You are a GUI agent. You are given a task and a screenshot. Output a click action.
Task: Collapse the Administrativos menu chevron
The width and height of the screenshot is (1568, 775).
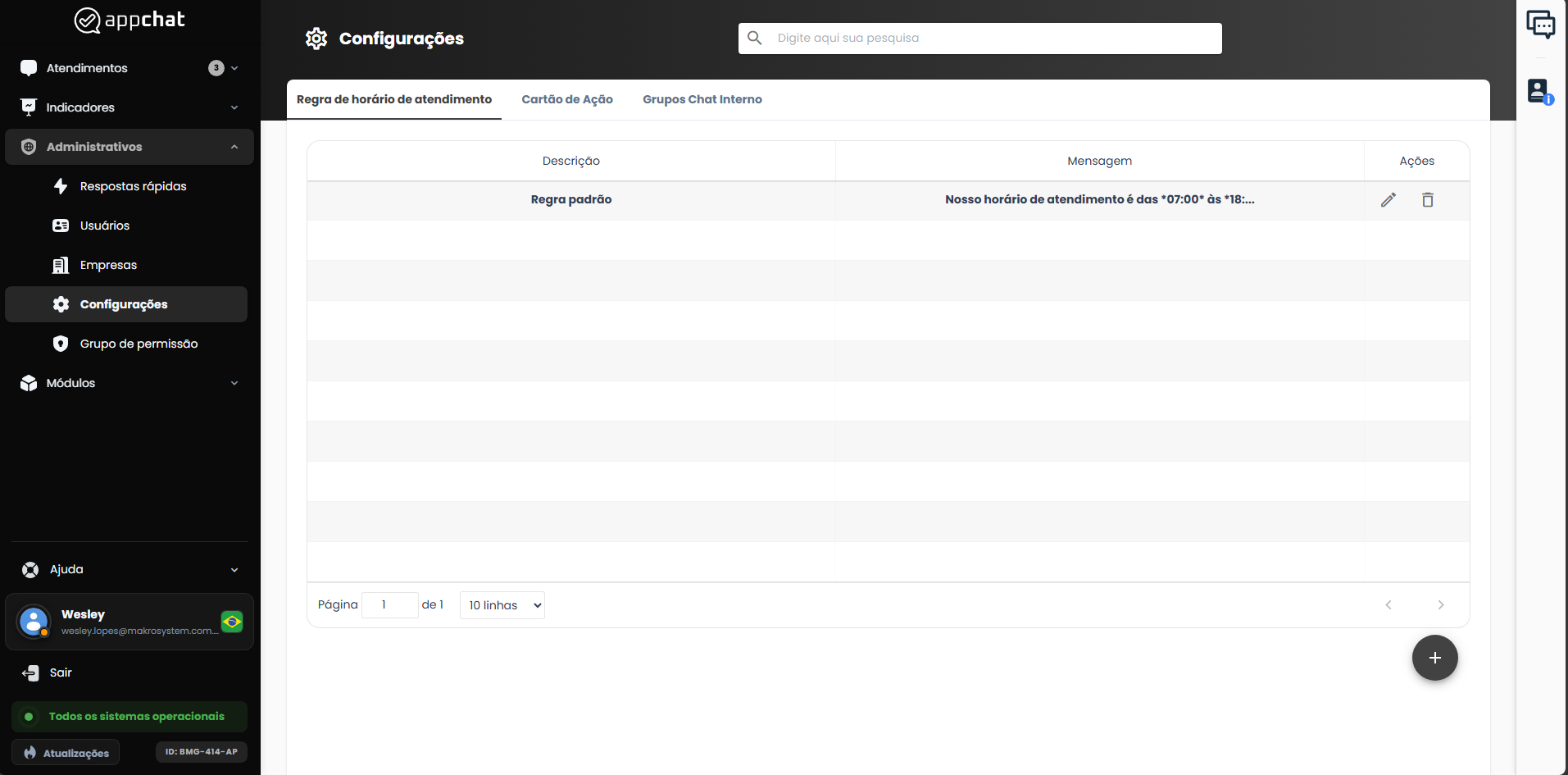(234, 147)
